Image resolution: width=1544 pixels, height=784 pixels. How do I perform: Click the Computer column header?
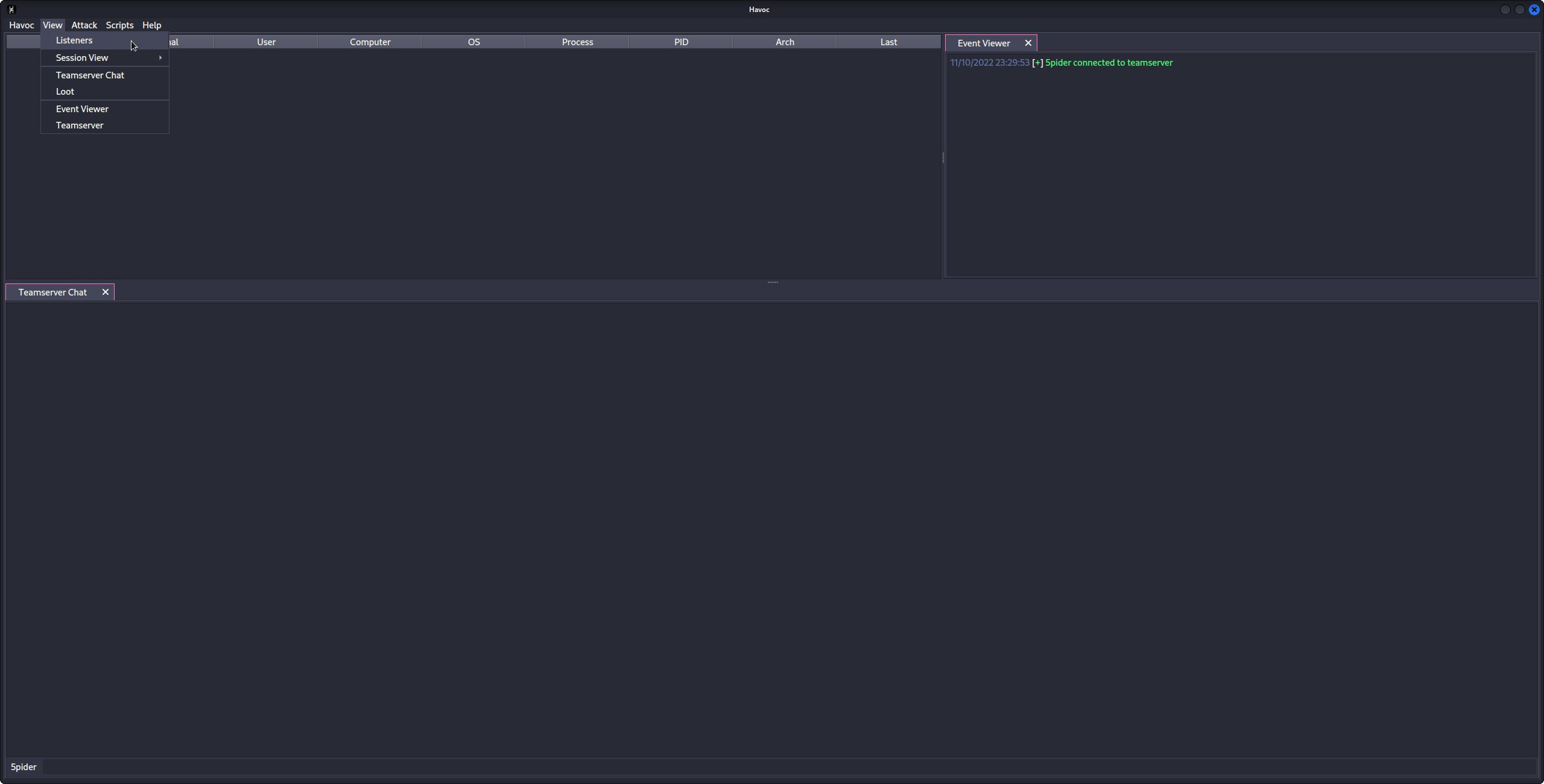[x=370, y=42]
